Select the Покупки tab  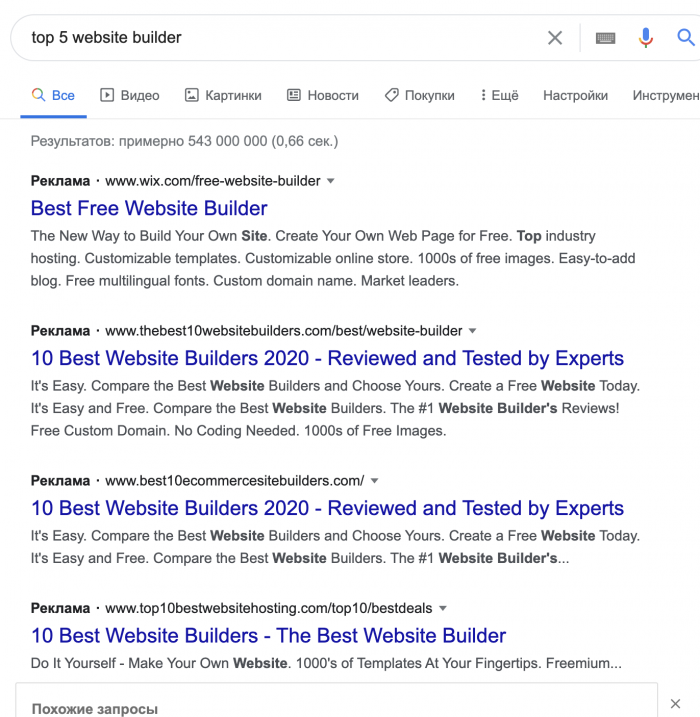(420, 95)
